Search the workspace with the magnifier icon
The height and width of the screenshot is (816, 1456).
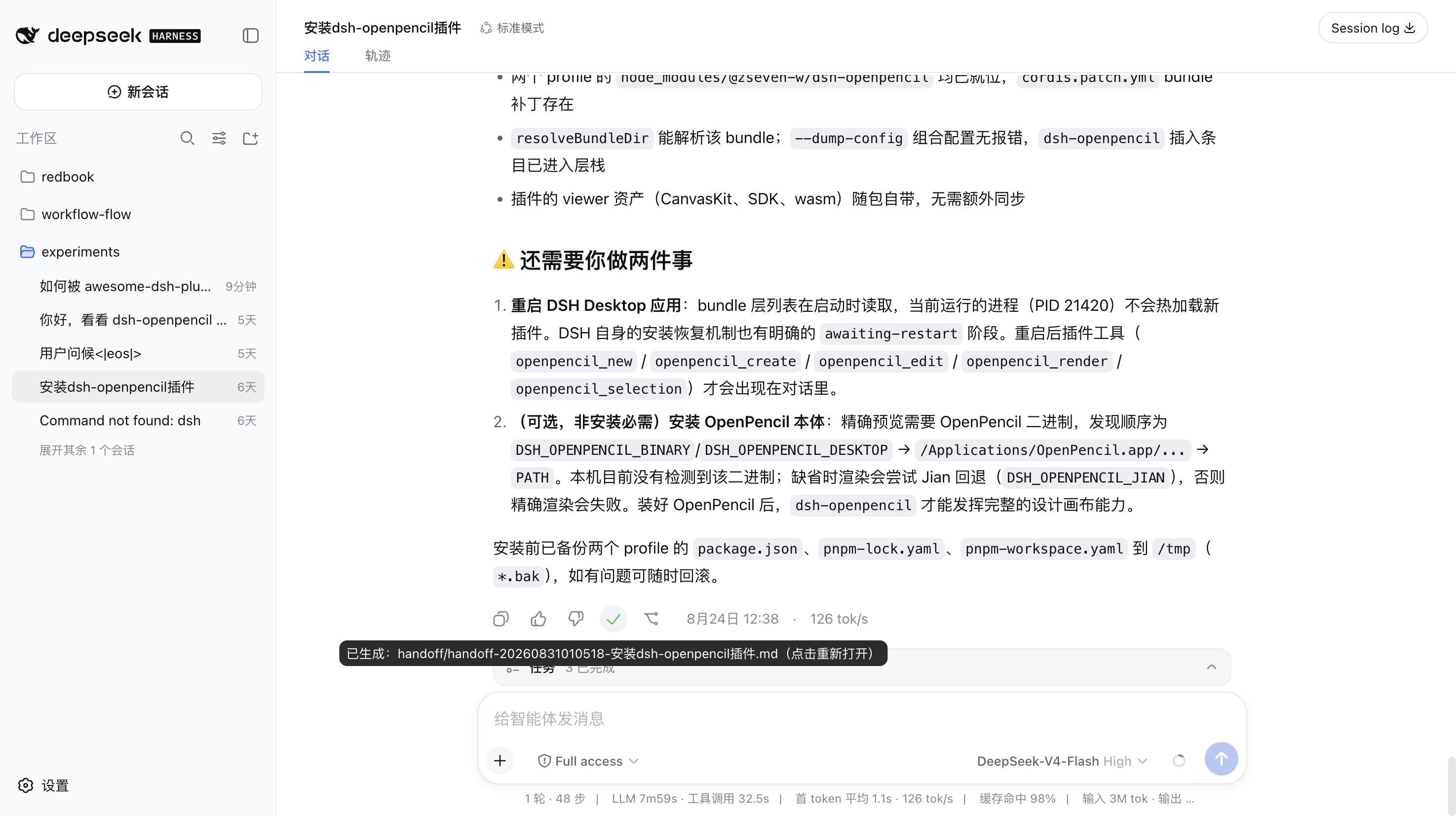(x=187, y=139)
